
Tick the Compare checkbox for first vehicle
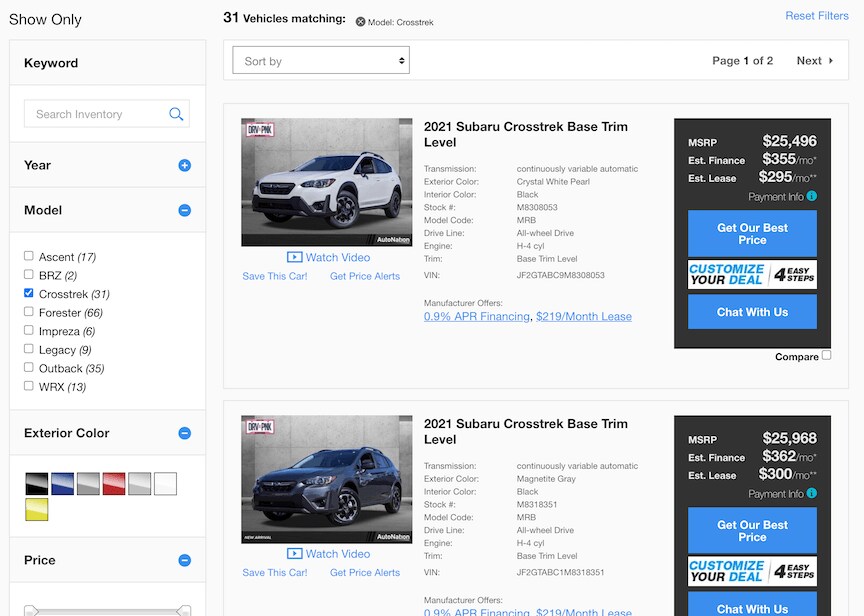[x=827, y=355]
